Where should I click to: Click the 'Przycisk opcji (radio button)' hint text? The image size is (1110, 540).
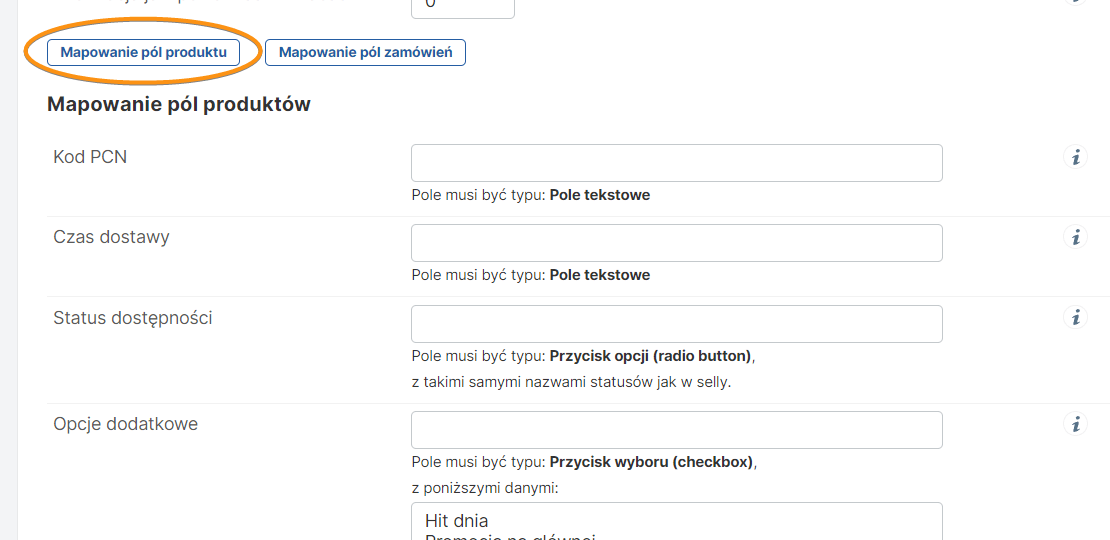(650, 356)
